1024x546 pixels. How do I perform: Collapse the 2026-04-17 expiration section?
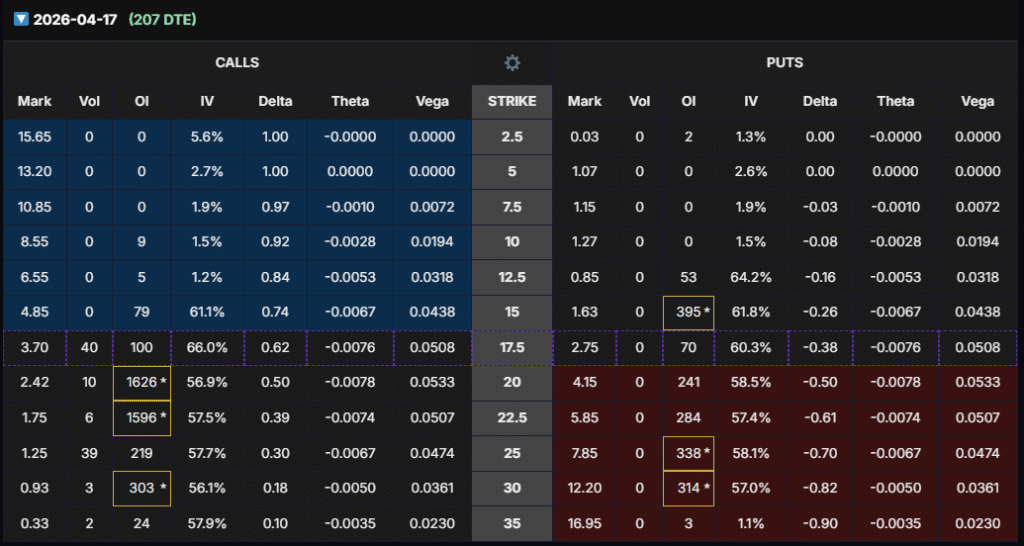point(21,19)
